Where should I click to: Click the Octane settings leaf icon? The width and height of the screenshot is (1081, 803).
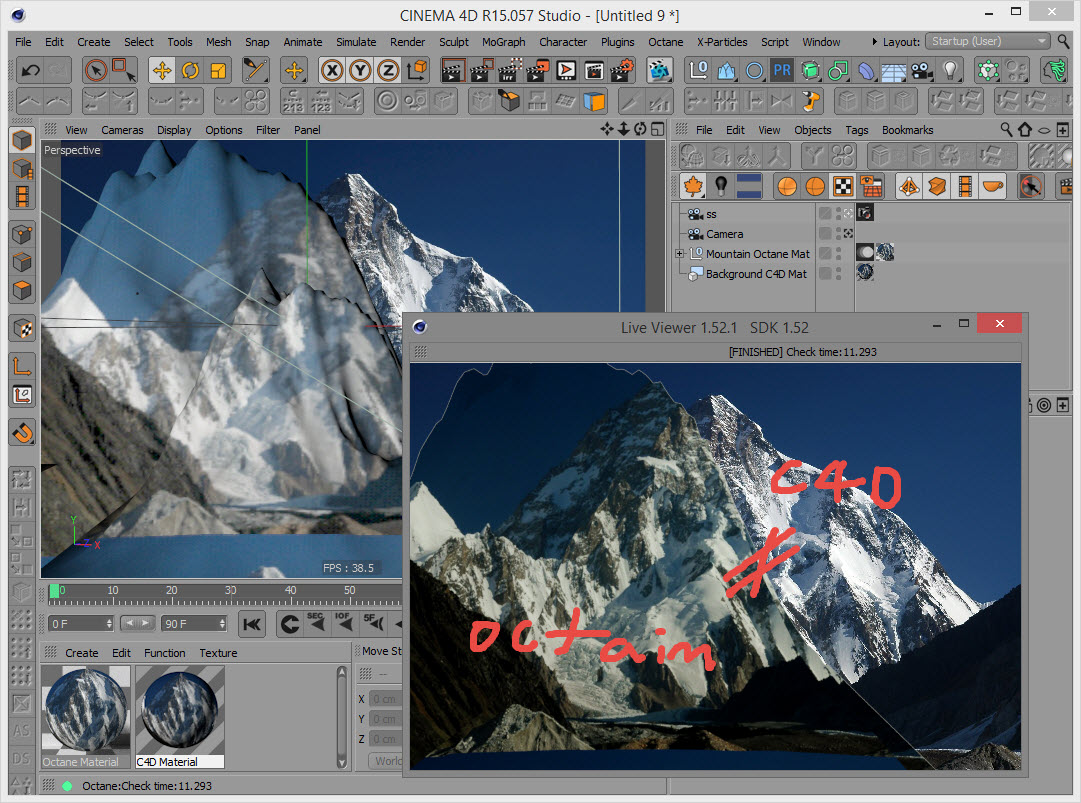point(693,186)
